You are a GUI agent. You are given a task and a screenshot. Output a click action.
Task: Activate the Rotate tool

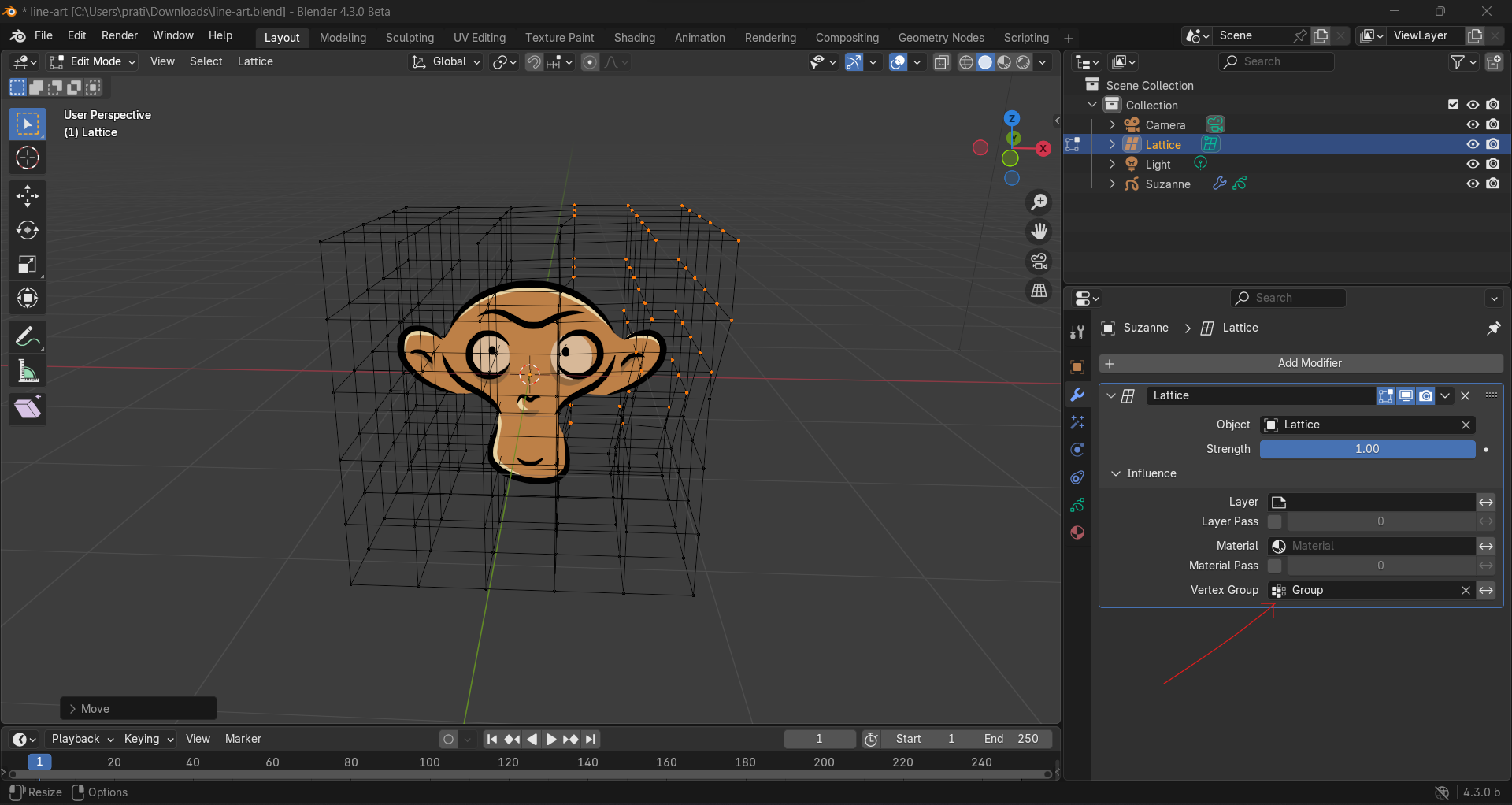(28, 230)
